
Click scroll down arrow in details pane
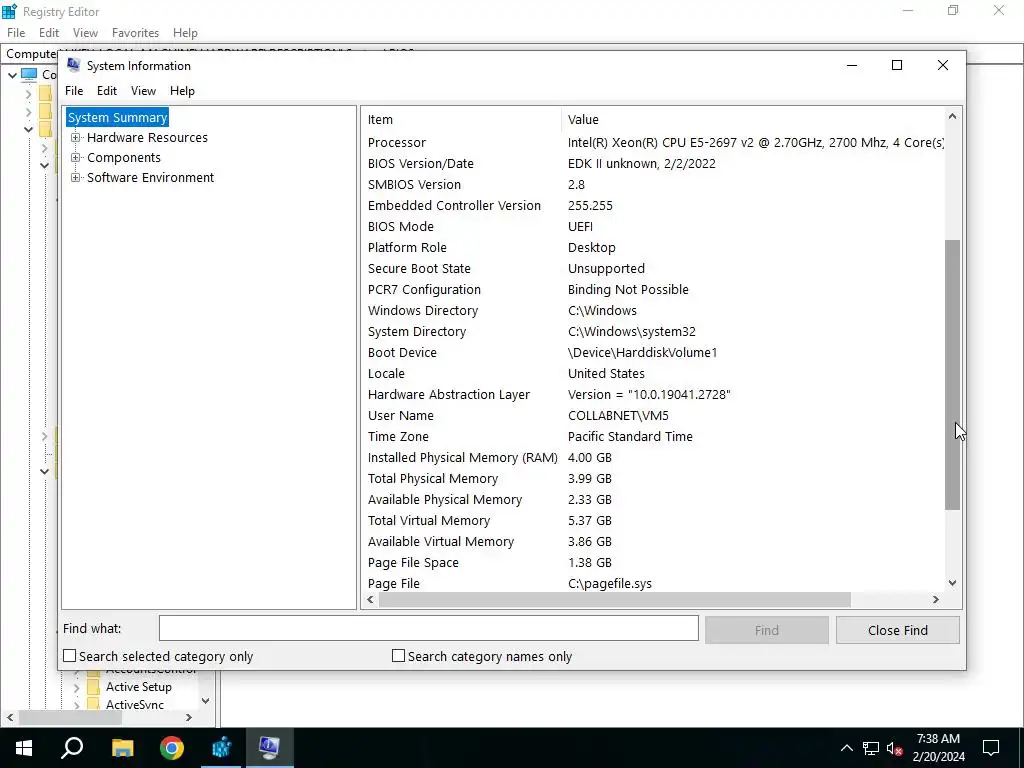[952, 583]
